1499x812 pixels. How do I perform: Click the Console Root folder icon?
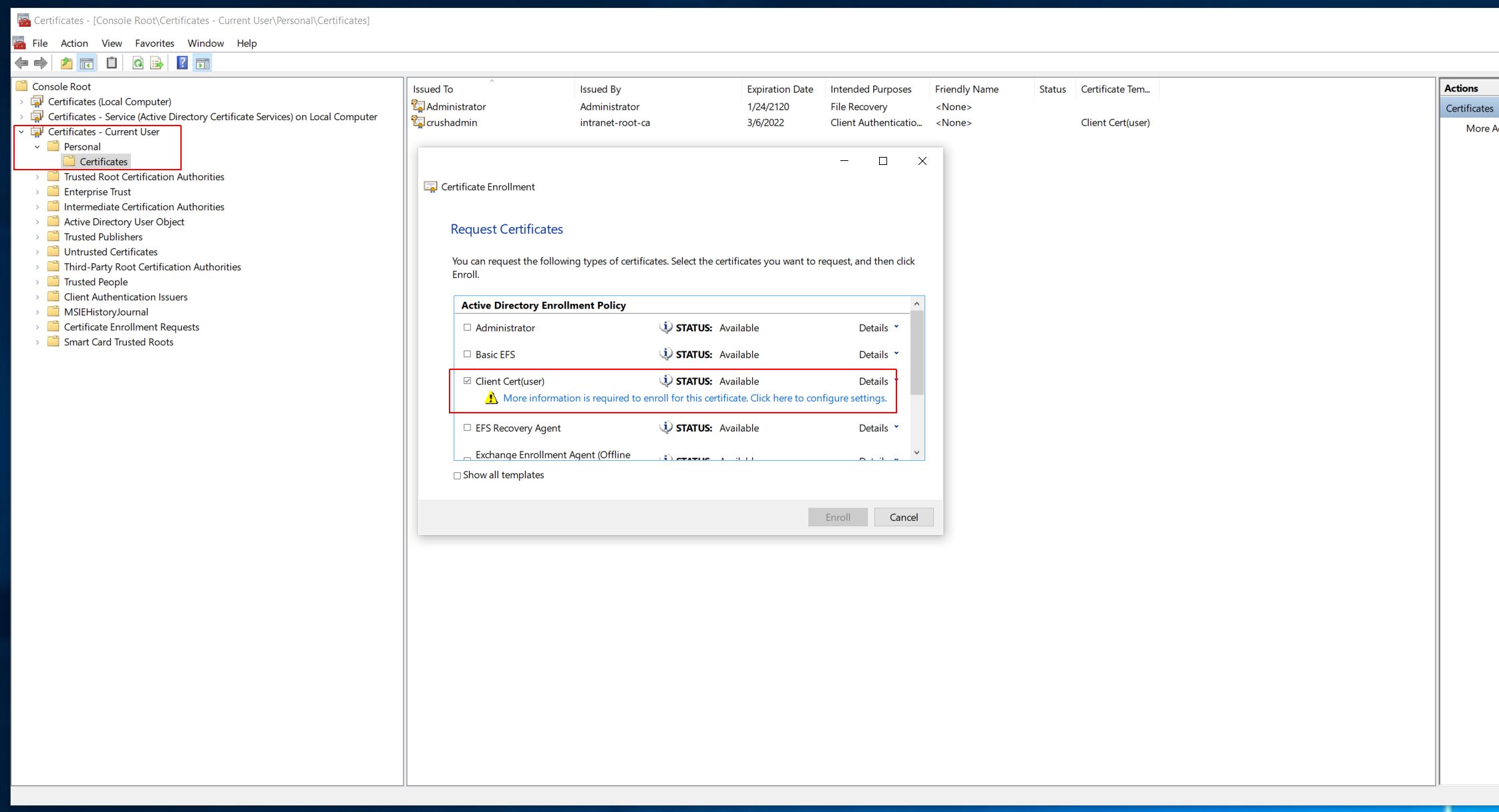click(22, 86)
